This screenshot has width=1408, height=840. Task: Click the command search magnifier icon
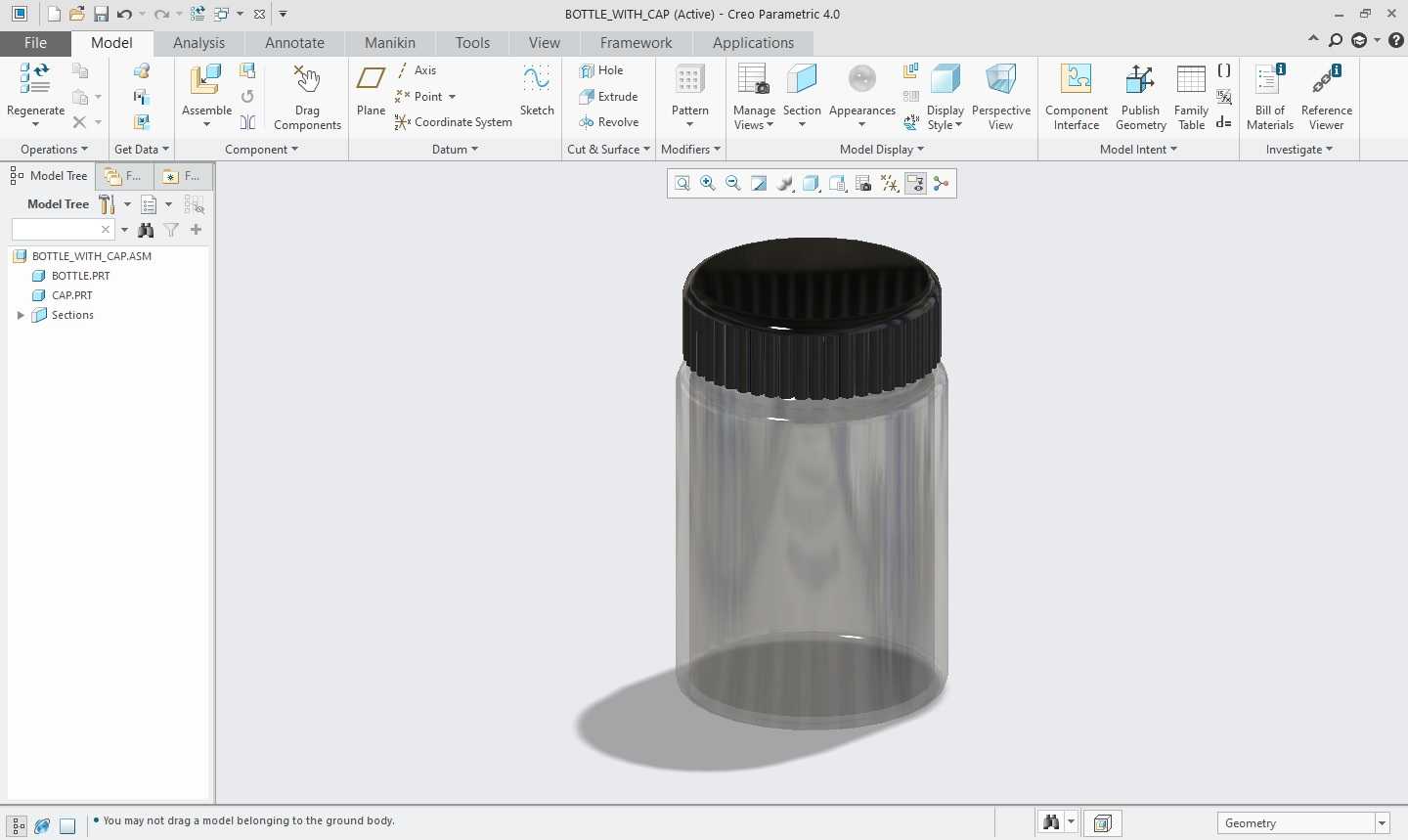tap(1336, 40)
